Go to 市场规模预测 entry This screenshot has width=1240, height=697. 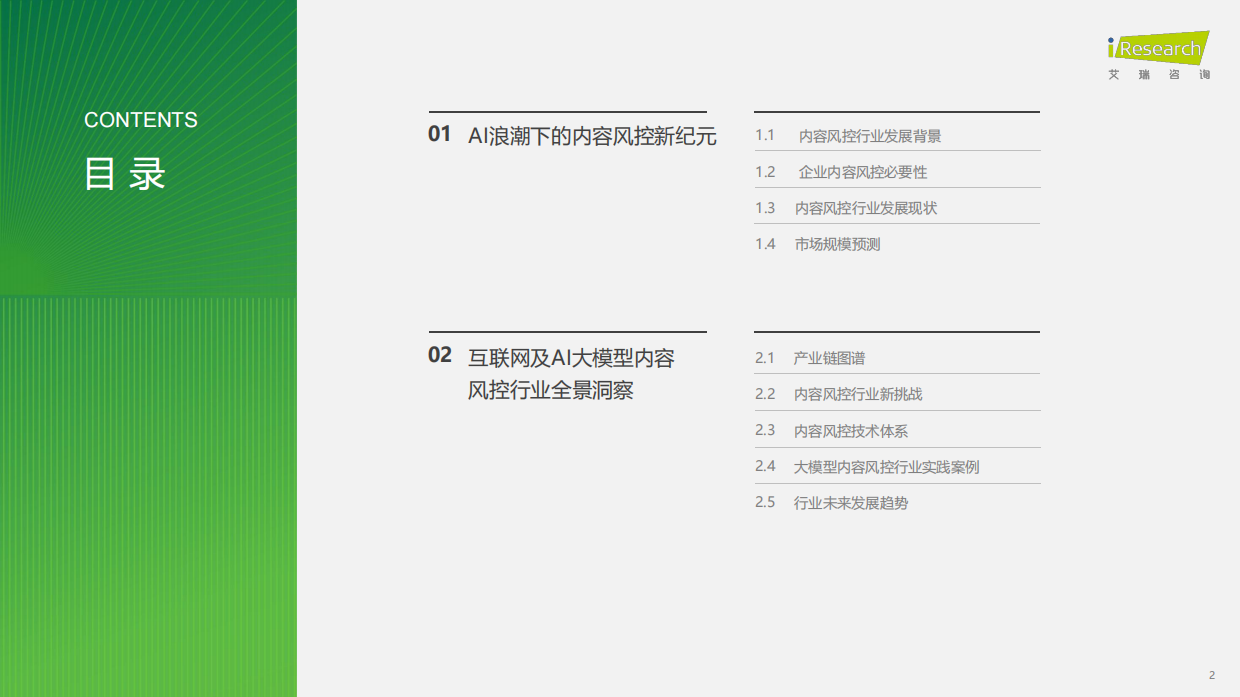[838, 244]
